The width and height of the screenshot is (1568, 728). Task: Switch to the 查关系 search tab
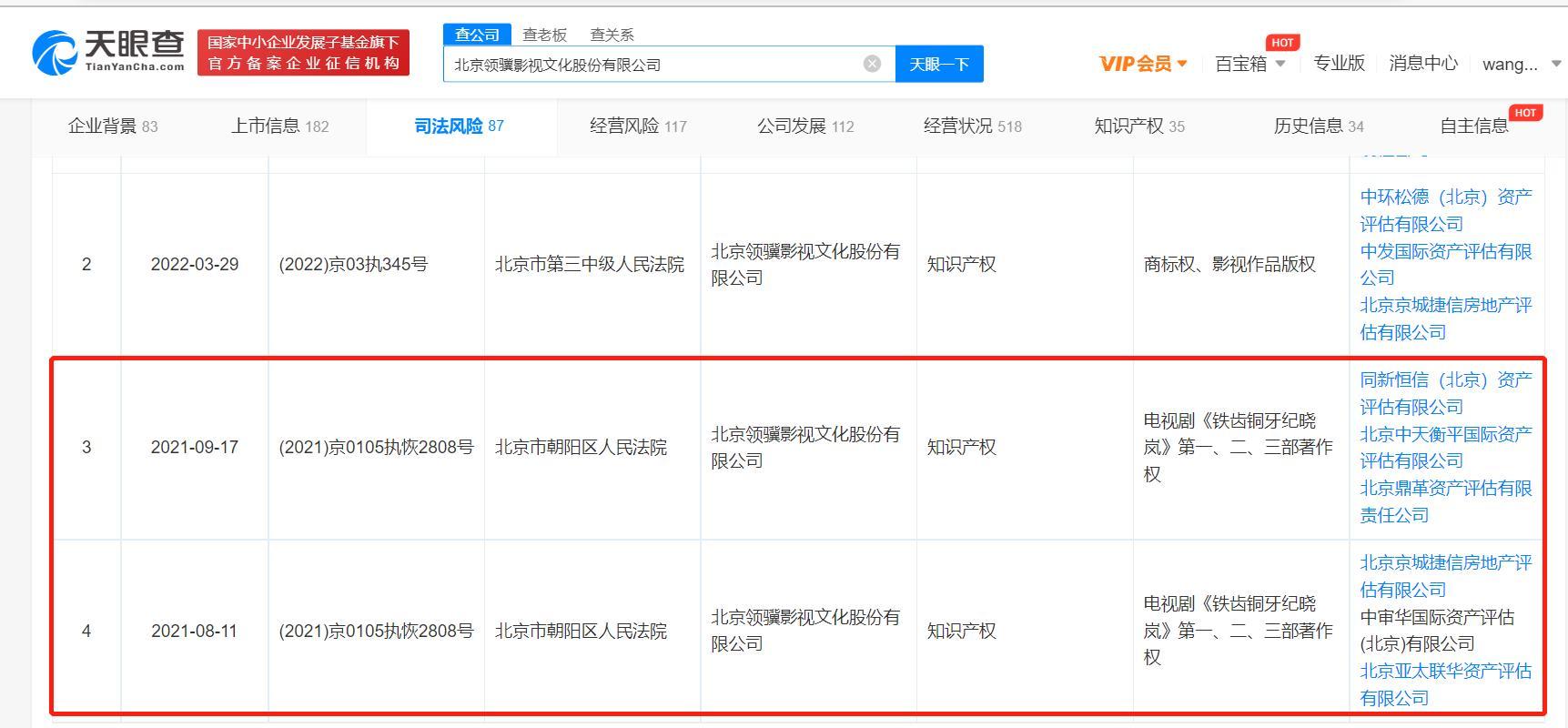[612, 35]
